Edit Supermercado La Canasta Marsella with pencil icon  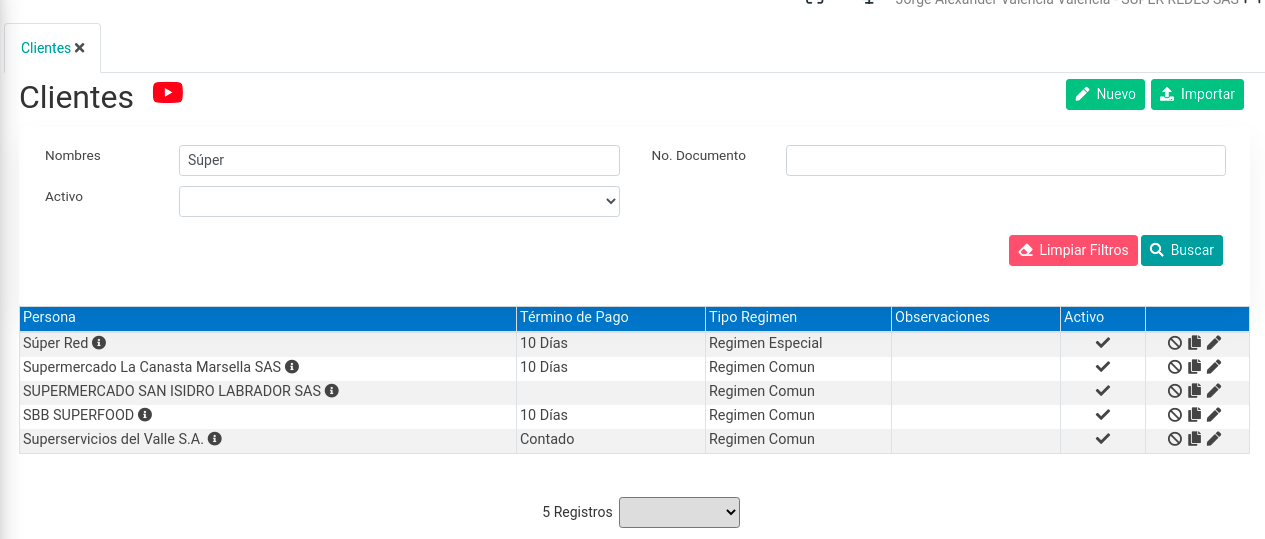[1214, 367]
